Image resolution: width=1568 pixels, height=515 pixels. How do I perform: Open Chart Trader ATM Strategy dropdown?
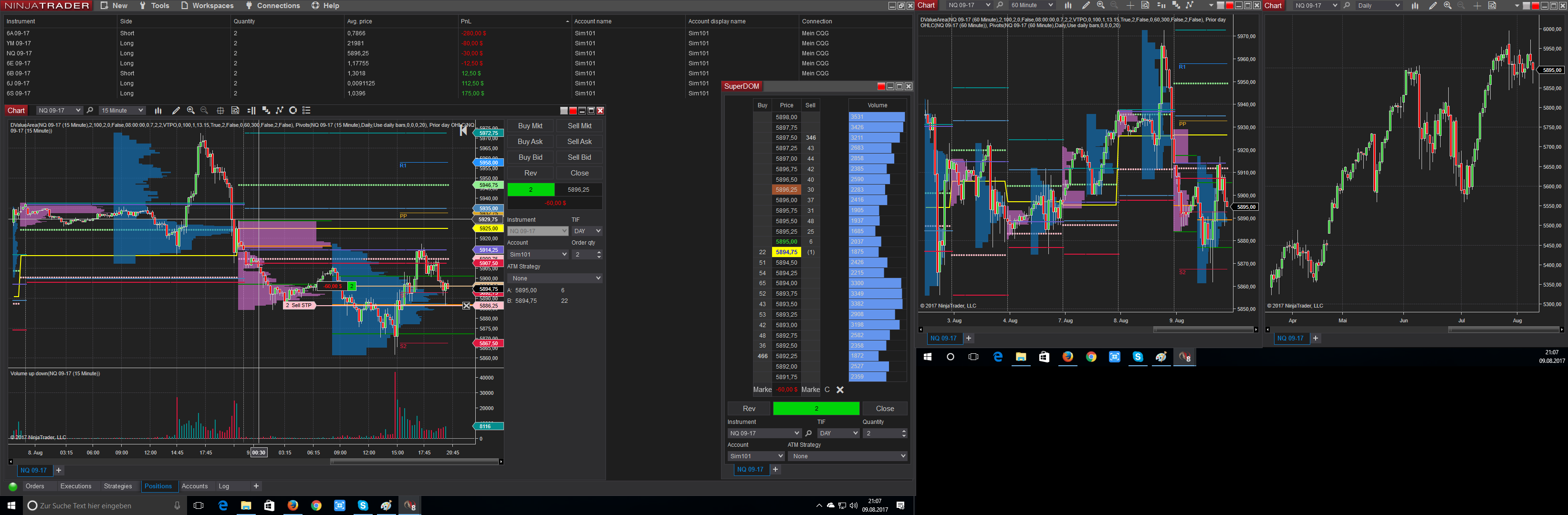point(555,278)
